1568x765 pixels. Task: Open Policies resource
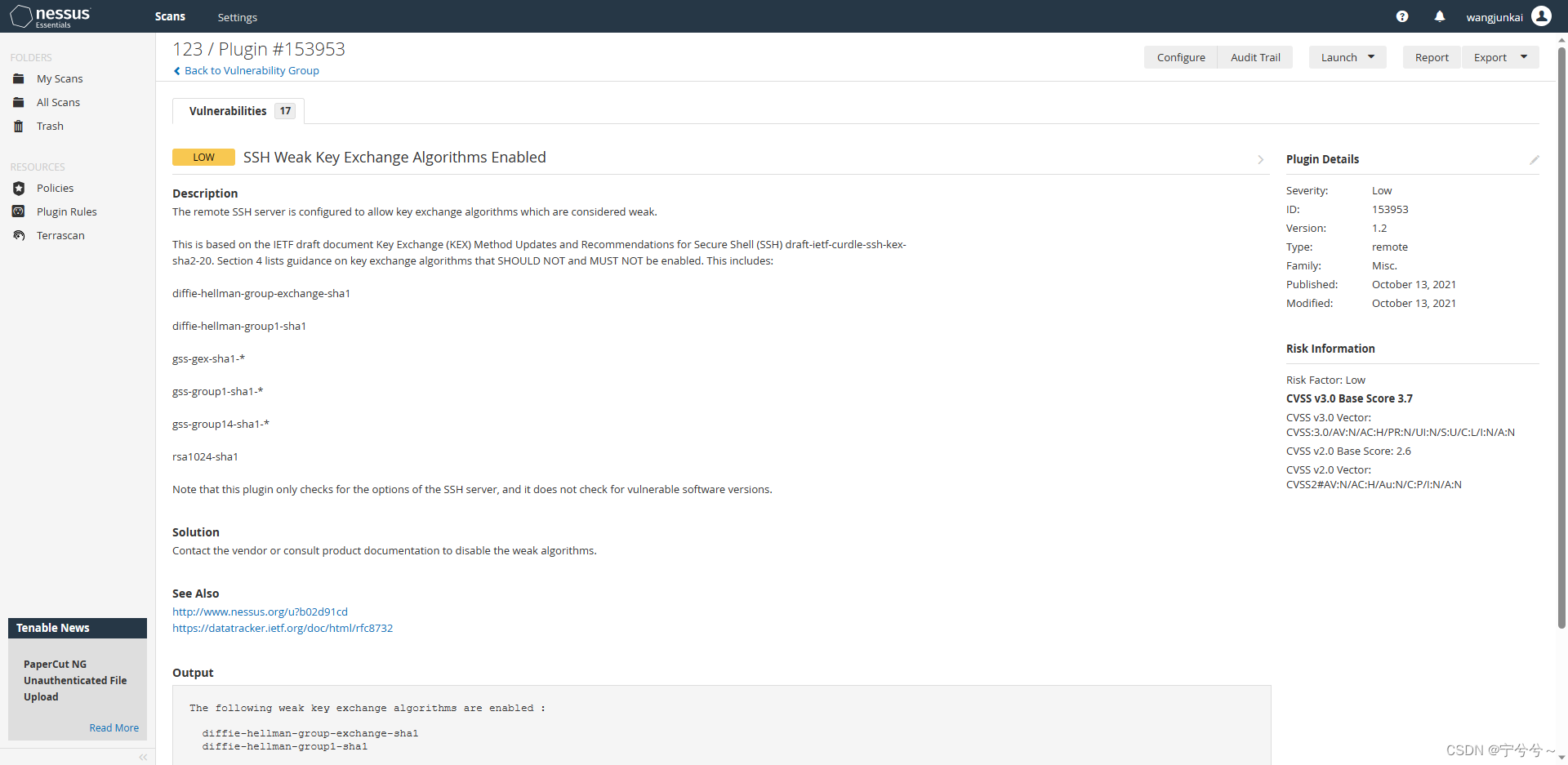(x=55, y=189)
